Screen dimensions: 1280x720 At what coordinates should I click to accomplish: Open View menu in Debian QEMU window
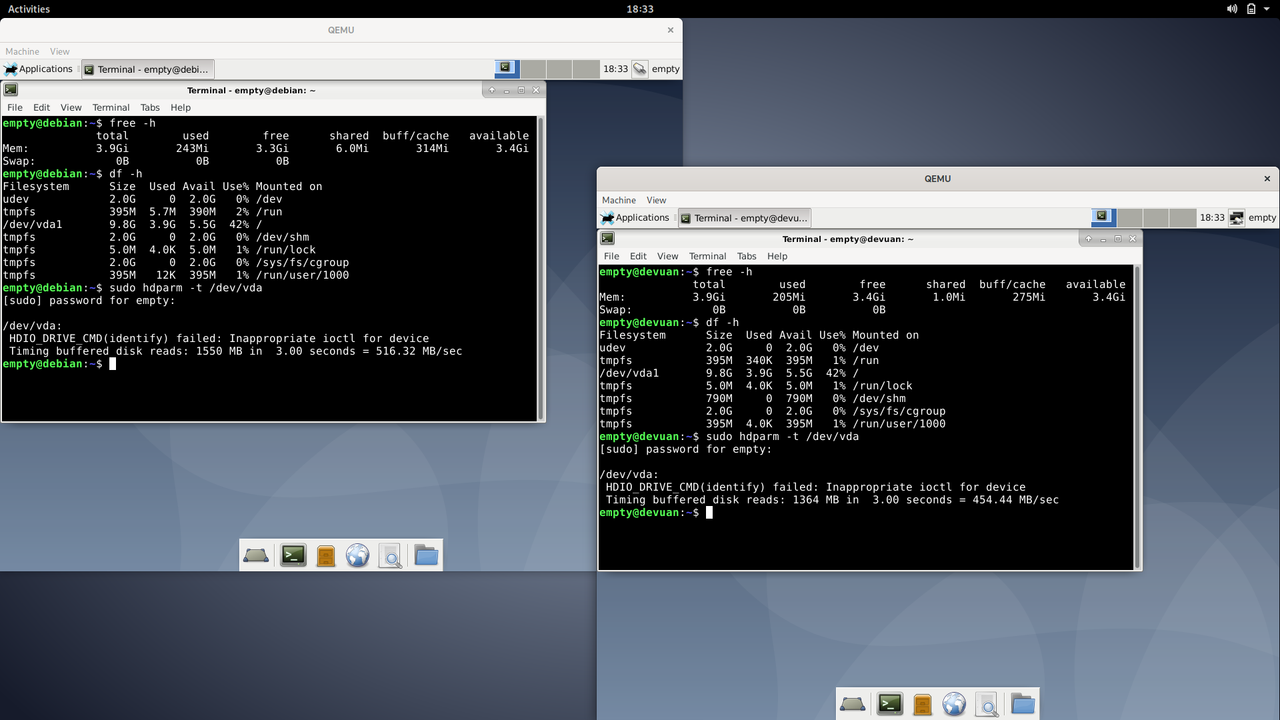coord(60,51)
